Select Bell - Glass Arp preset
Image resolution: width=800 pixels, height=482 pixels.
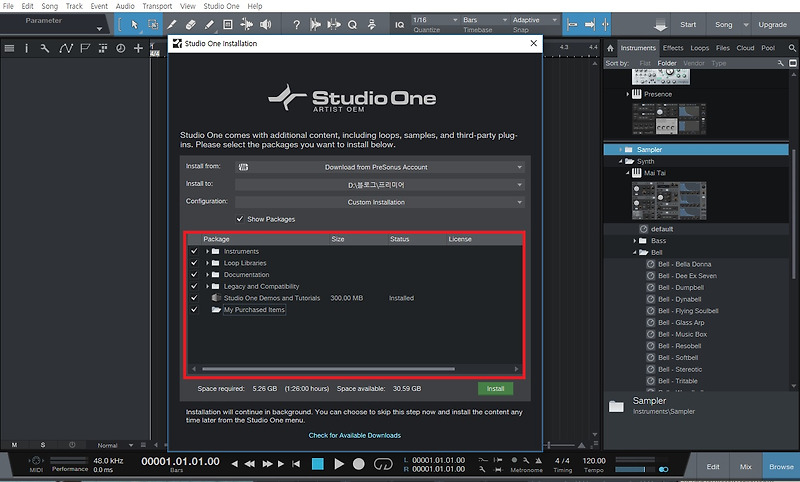point(681,322)
